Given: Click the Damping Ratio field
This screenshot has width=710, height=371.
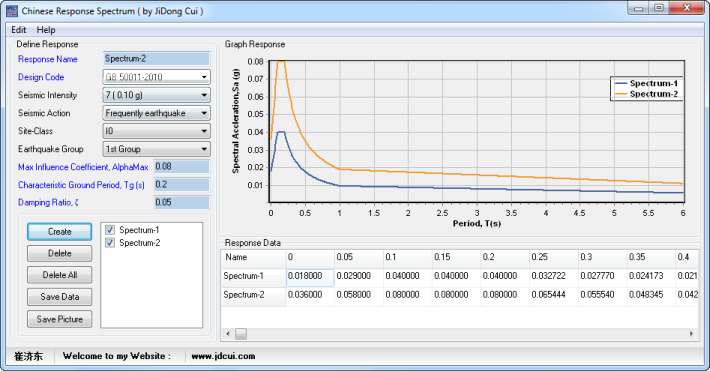Looking at the screenshot, I should coord(182,202).
